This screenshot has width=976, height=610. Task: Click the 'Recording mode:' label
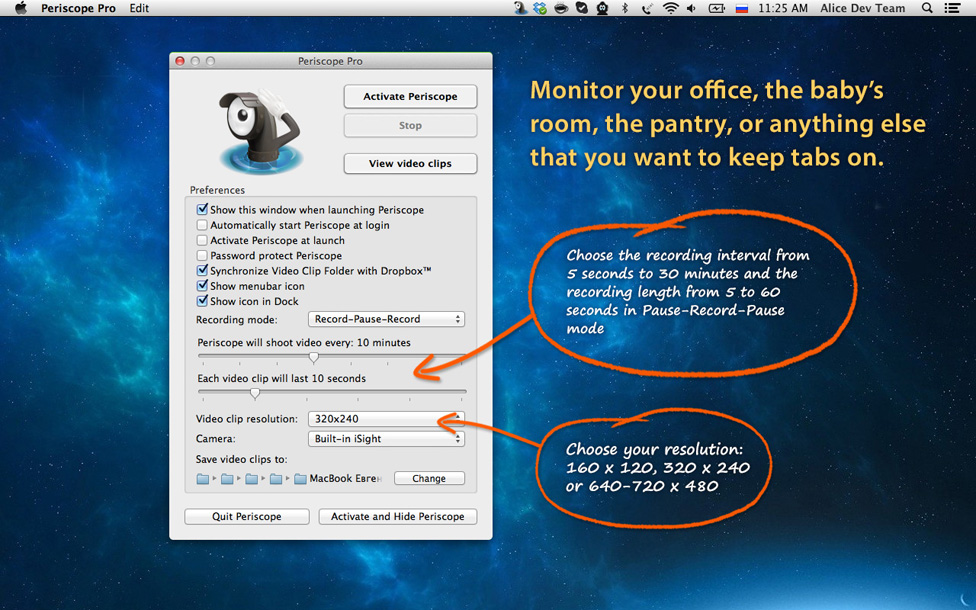click(237, 320)
